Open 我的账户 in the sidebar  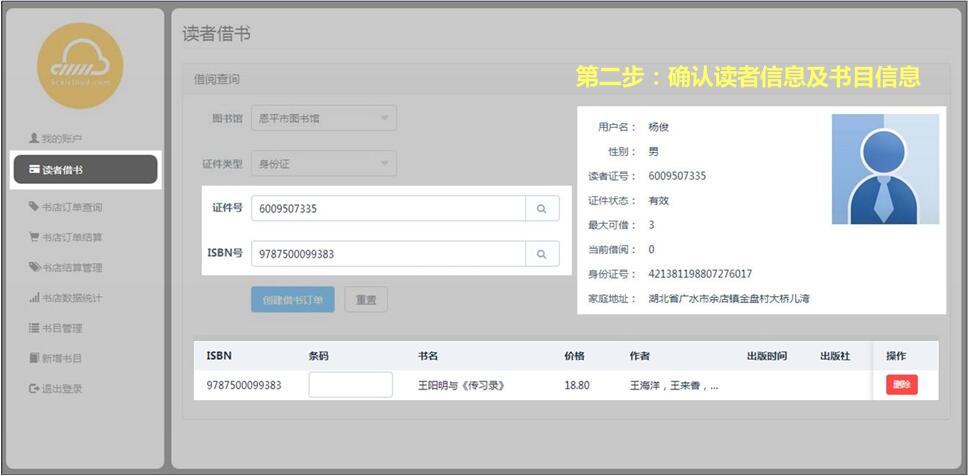pos(62,138)
